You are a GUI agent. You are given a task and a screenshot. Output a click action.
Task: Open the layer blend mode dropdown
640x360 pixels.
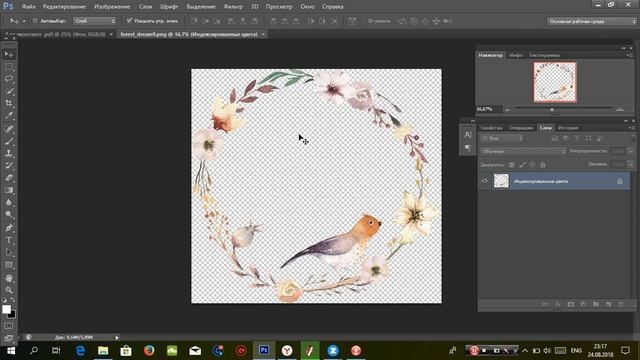524,151
